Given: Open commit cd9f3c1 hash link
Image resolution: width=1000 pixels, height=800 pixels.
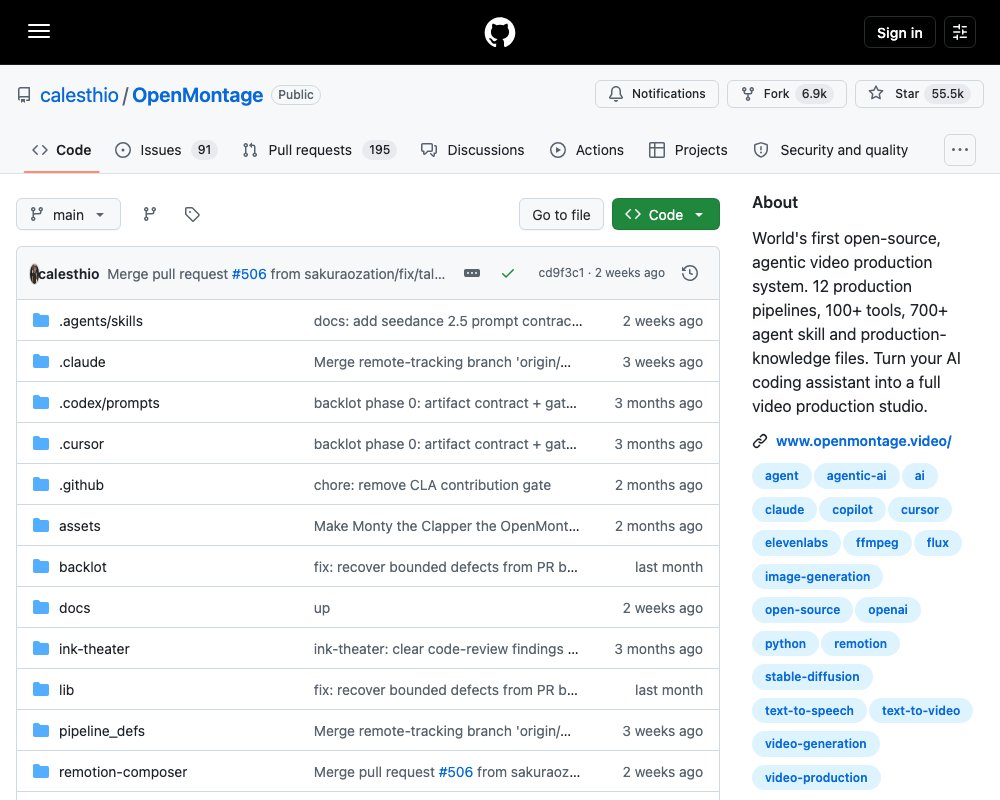Looking at the screenshot, I should pos(561,273).
